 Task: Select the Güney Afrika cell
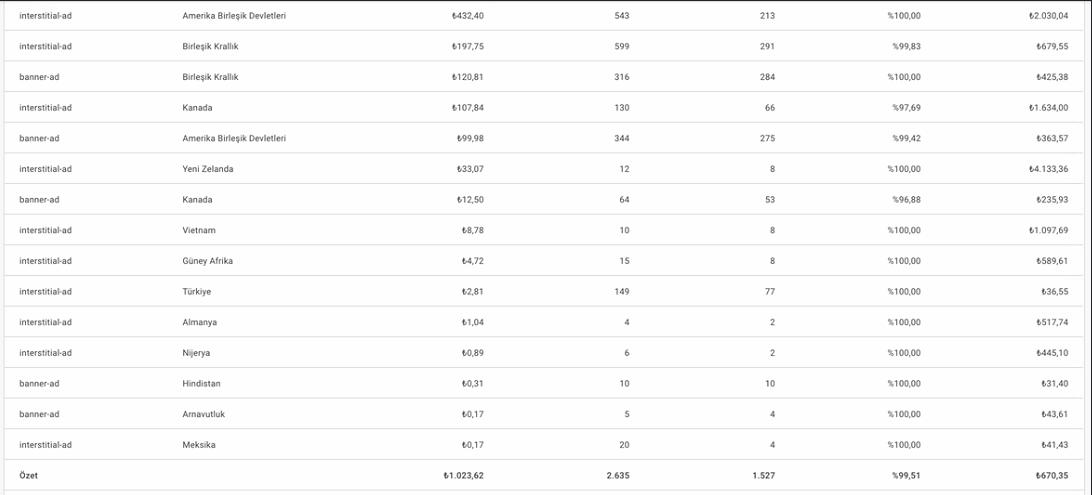click(x=208, y=261)
